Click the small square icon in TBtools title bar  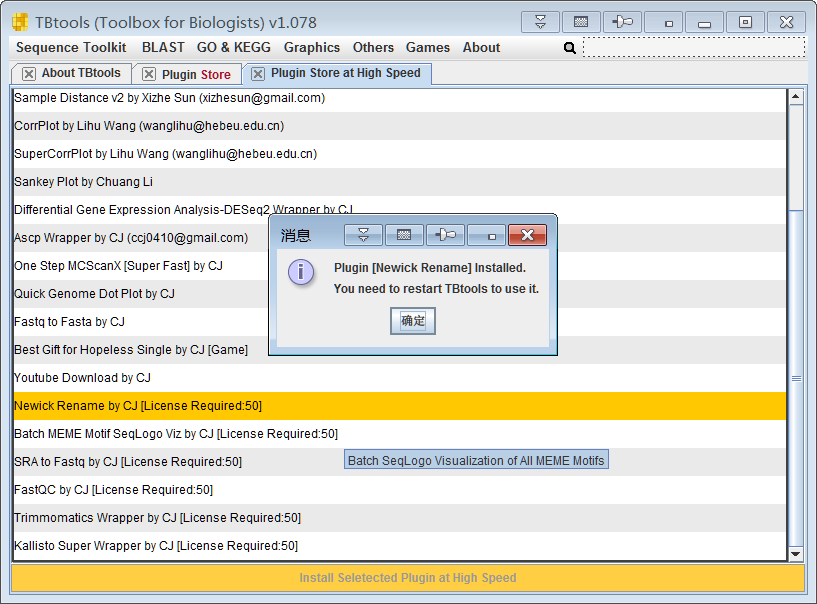(x=663, y=22)
